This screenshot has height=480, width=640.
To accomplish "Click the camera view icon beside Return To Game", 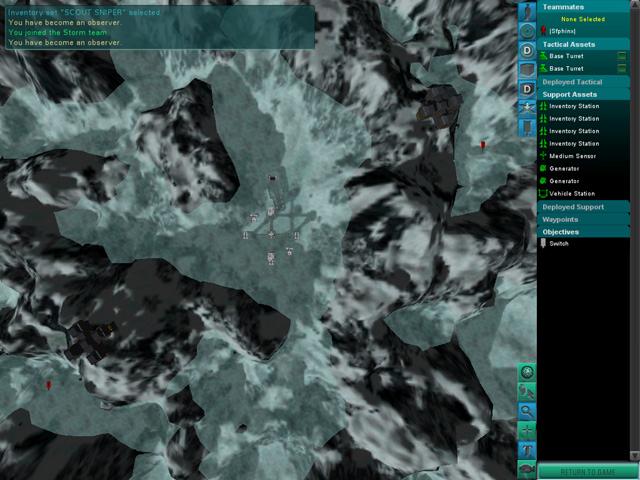I will coord(527,469).
